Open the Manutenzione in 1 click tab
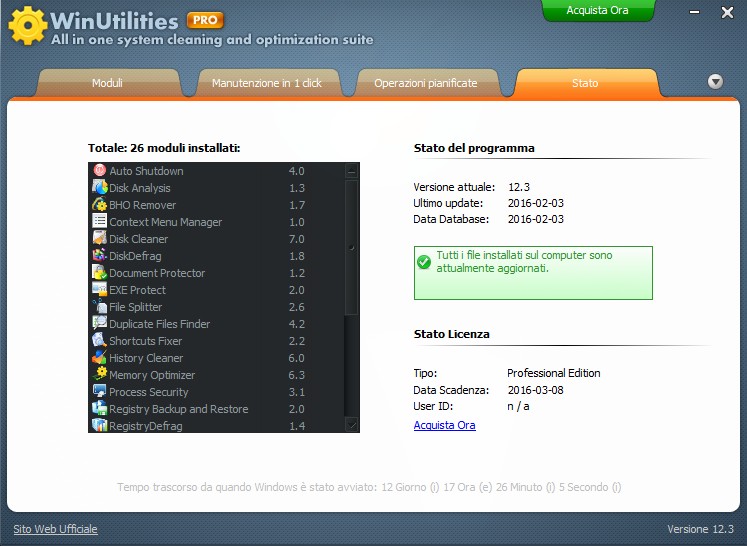This screenshot has height=546, width=747. (267, 83)
